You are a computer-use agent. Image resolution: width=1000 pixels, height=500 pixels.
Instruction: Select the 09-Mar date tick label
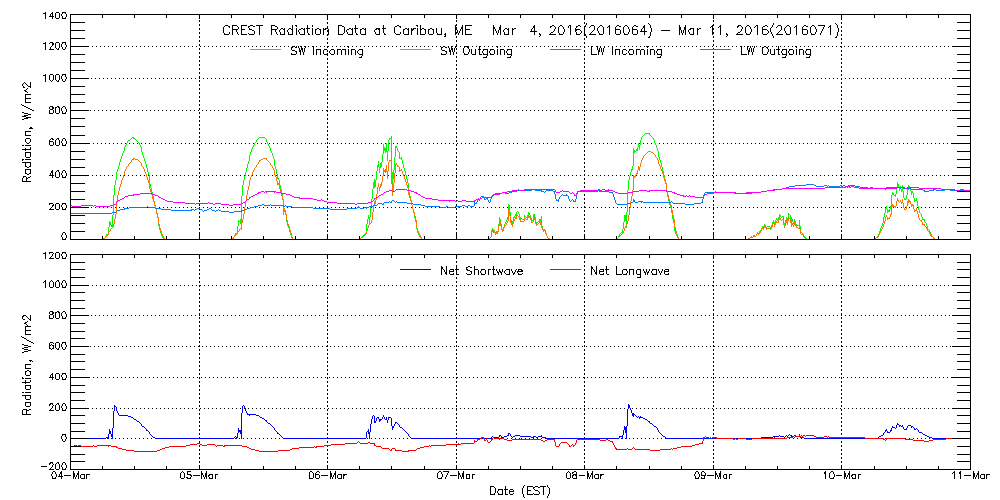(713, 477)
